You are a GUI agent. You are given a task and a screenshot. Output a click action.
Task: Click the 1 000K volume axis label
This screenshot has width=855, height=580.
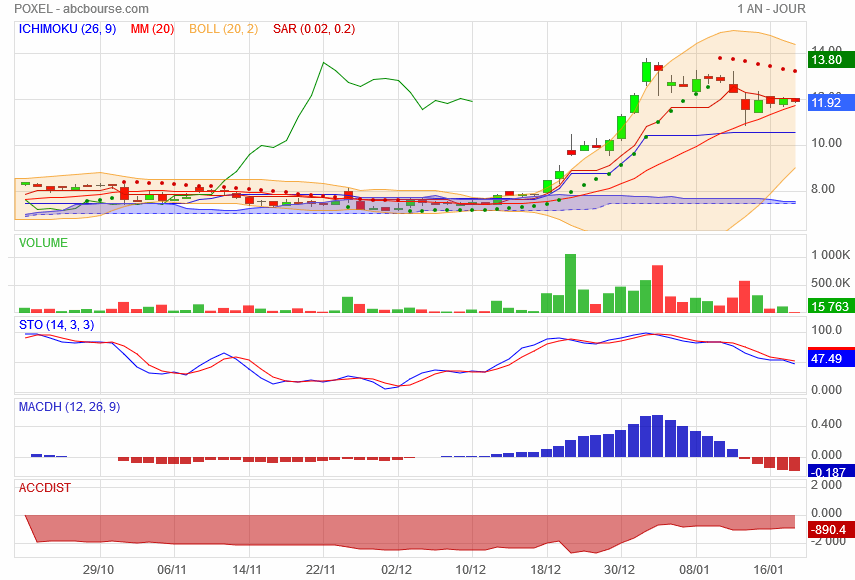tap(830, 255)
